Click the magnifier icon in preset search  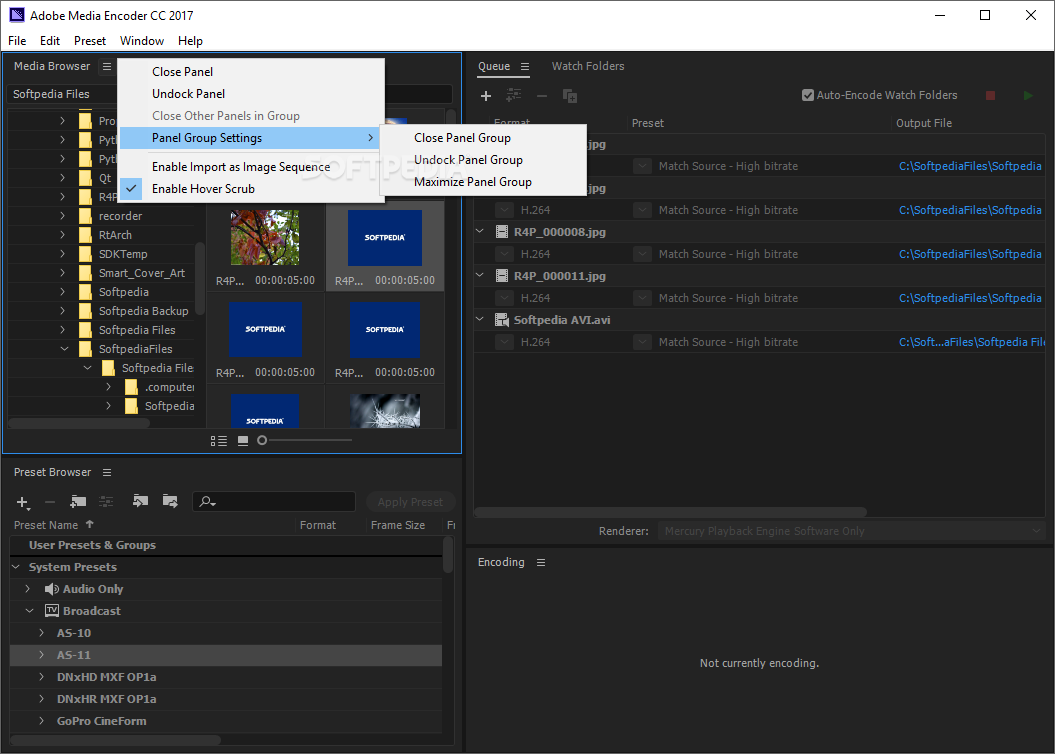coord(207,502)
